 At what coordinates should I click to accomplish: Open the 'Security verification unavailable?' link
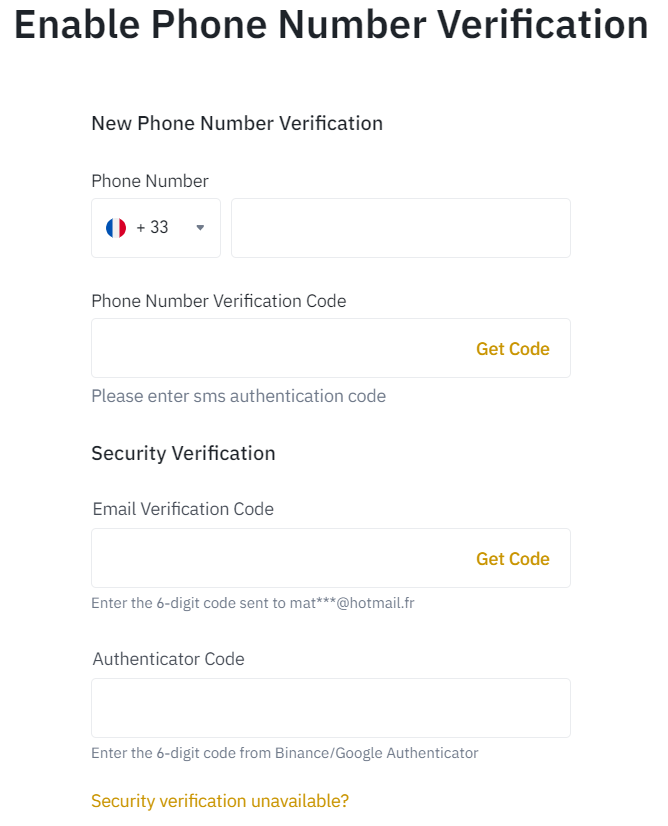coord(220,801)
